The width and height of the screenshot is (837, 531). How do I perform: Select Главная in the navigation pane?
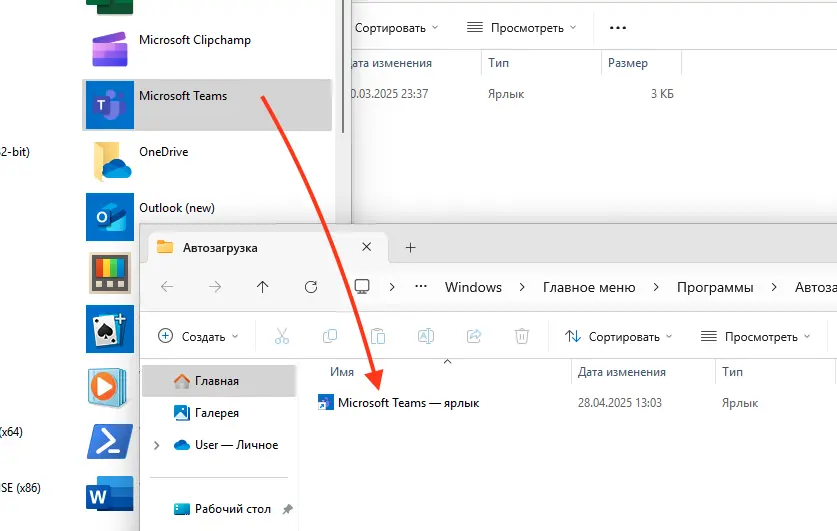[219, 381]
